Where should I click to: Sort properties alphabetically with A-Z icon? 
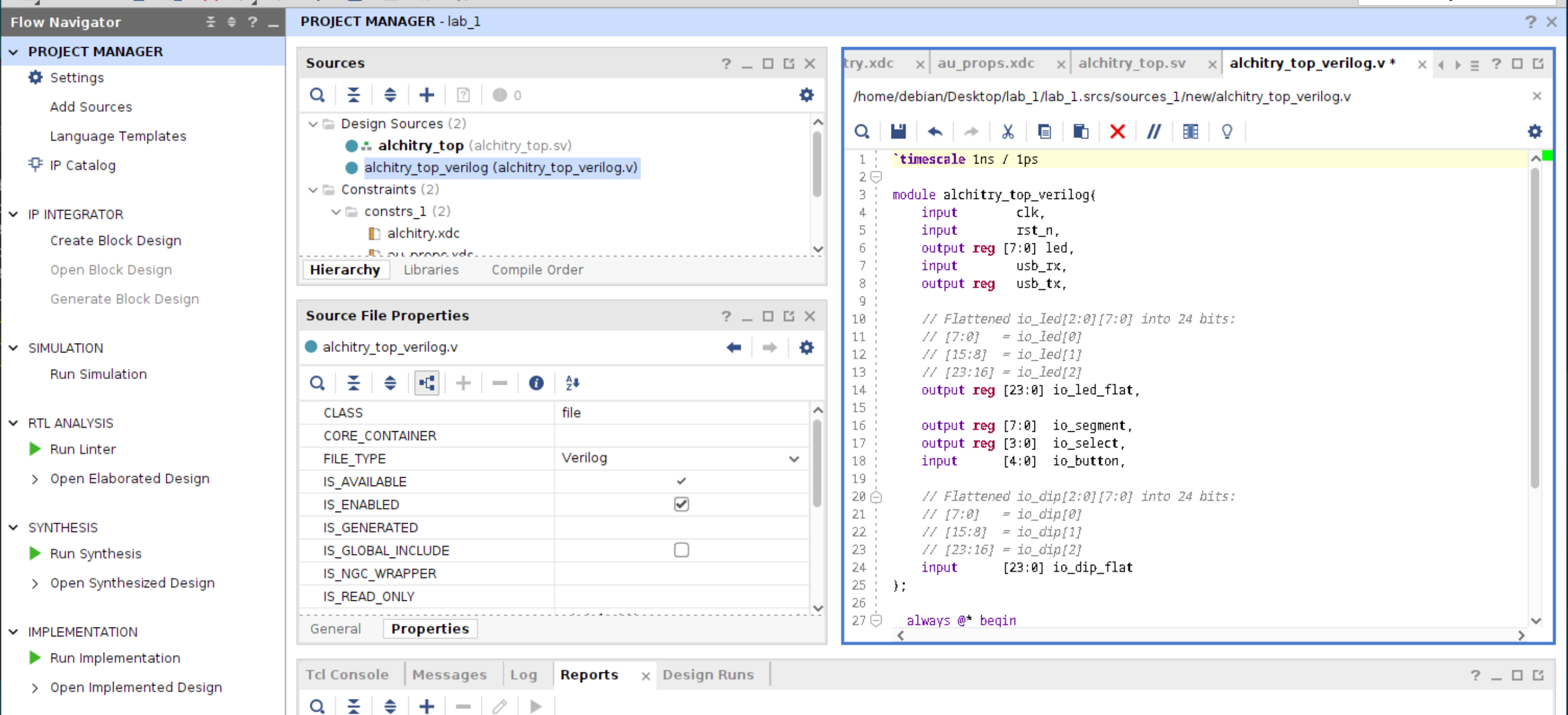[572, 383]
